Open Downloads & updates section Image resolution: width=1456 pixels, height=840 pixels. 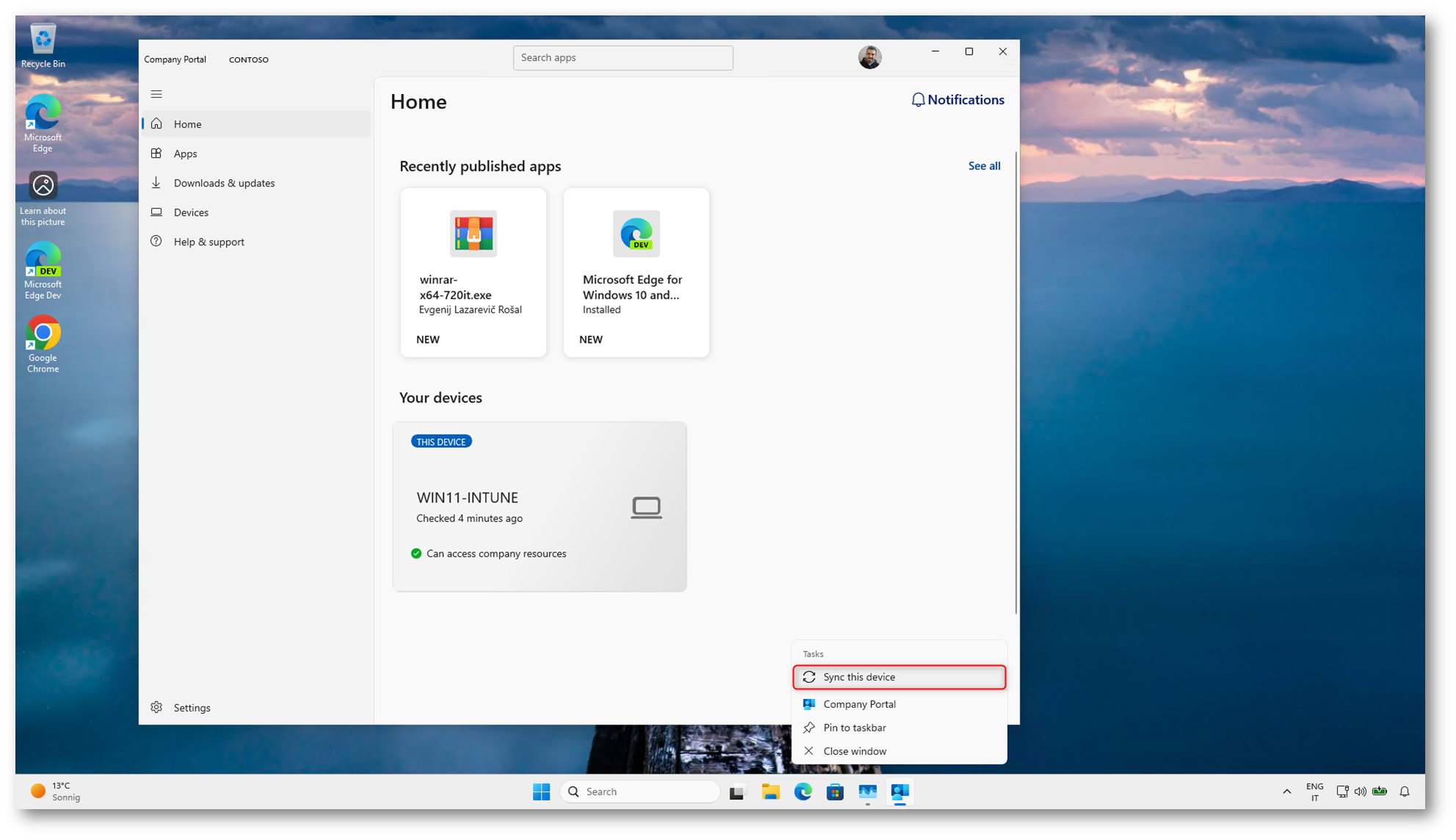[224, 183]
